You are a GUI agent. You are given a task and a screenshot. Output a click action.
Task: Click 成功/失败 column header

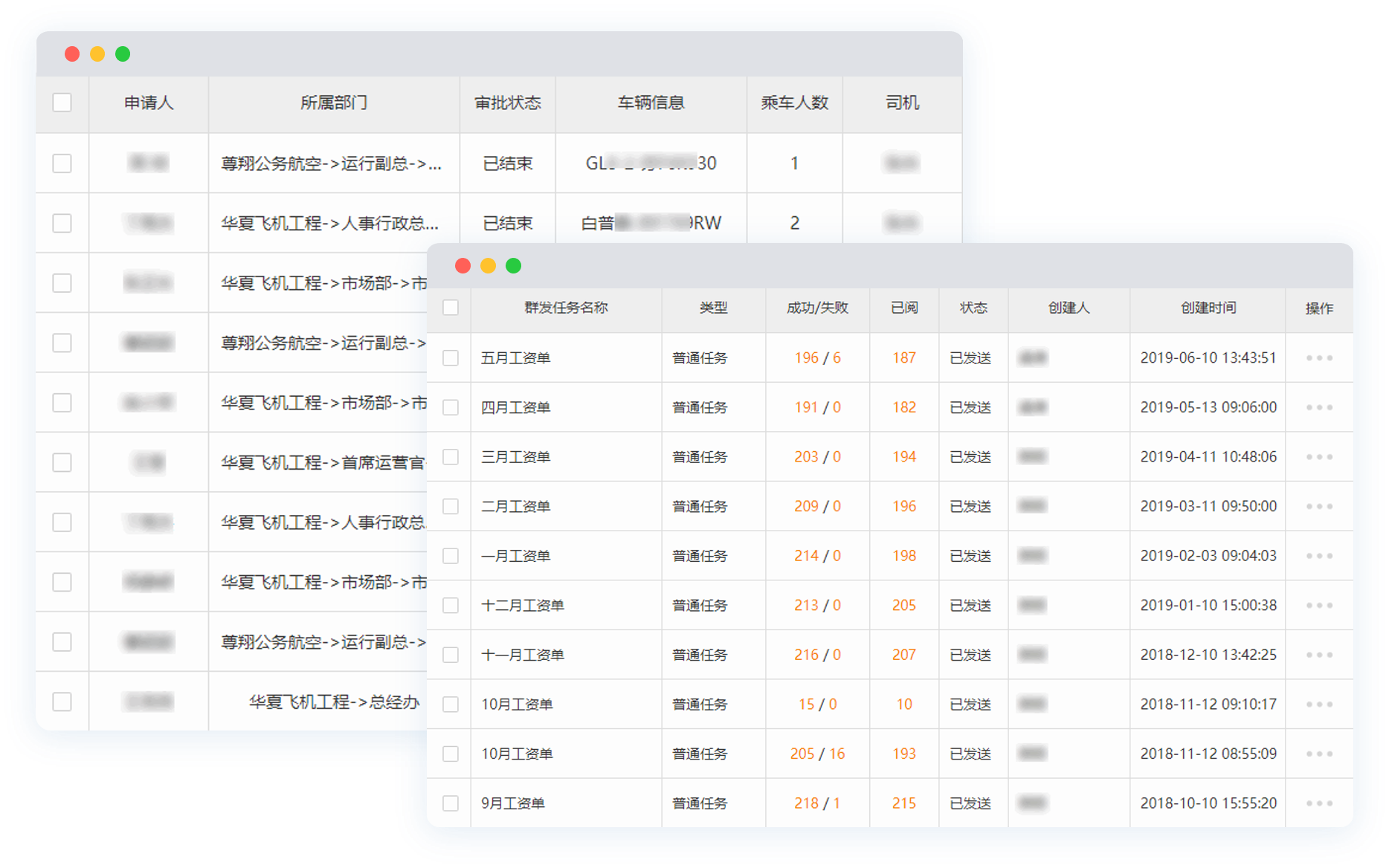click(x=817, y=308)
